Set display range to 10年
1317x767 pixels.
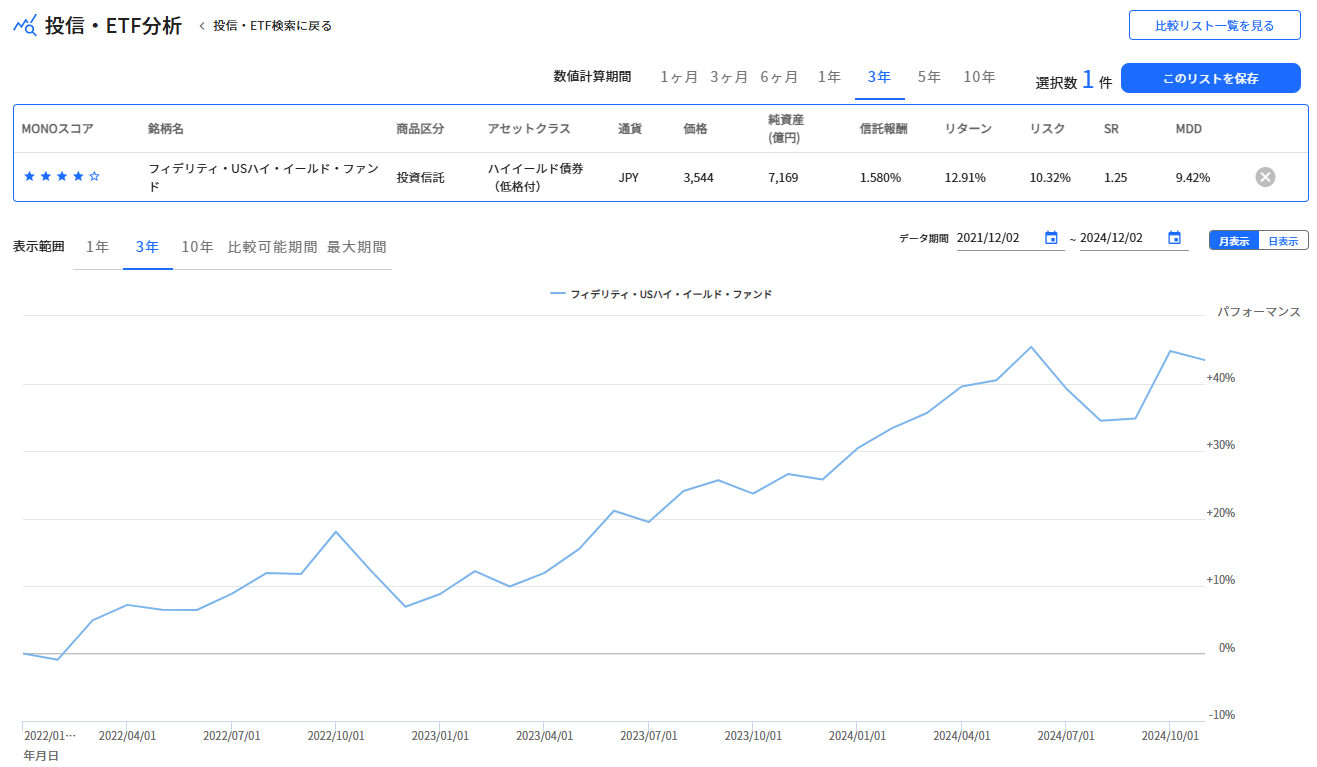pyautogui.click(x=197, y=247)
